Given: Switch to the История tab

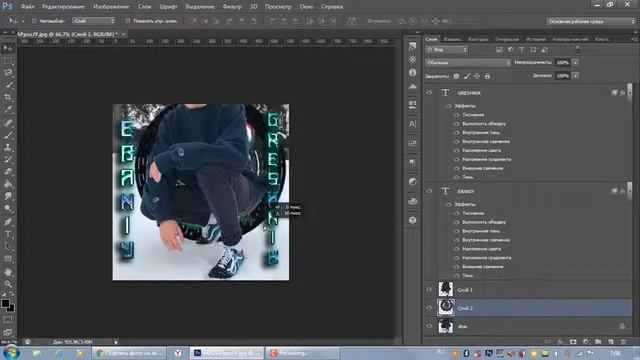Looking at the screenshot, I should (x=536, y=39).
